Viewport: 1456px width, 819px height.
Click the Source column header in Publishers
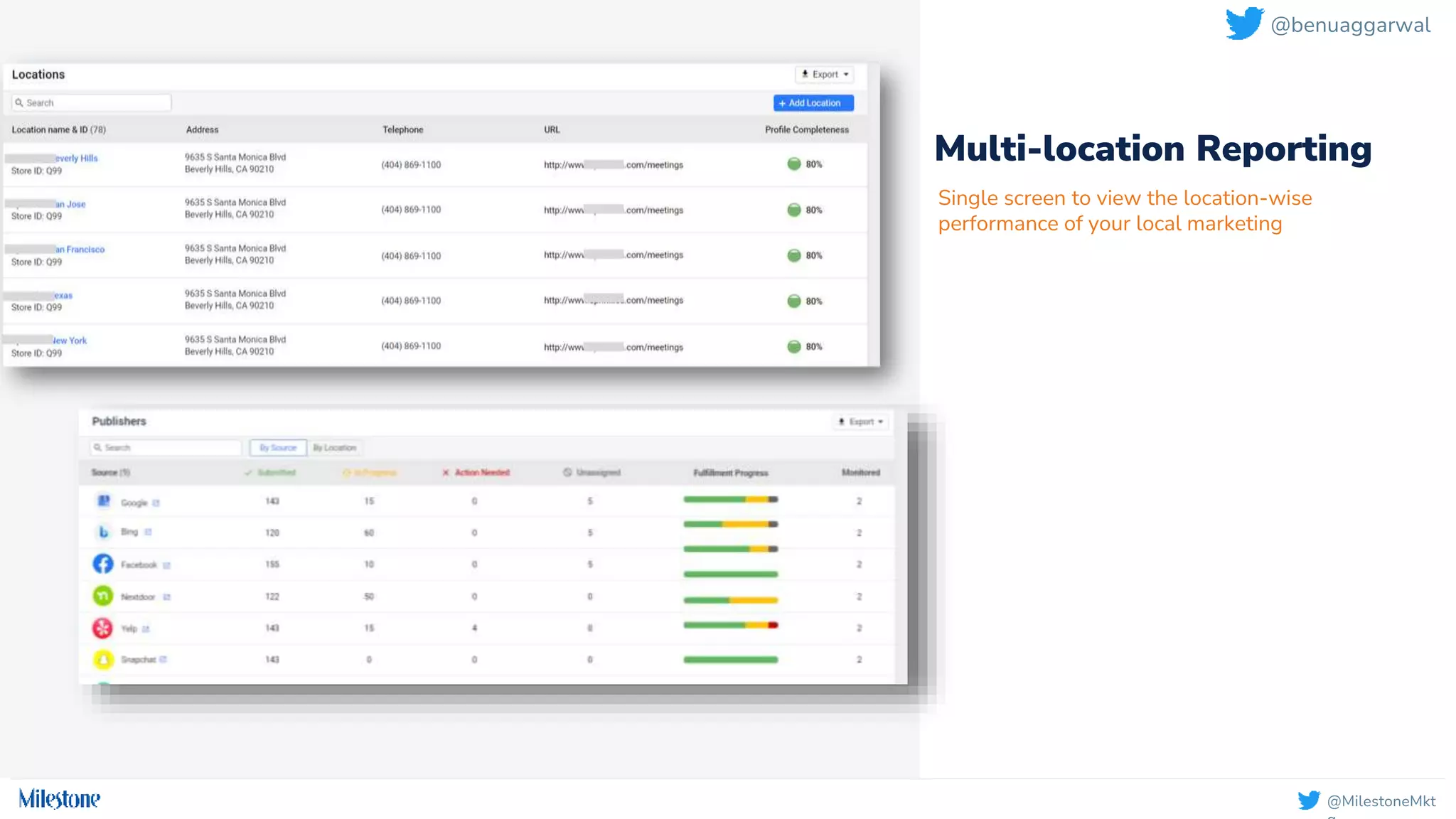pos(110,472)
